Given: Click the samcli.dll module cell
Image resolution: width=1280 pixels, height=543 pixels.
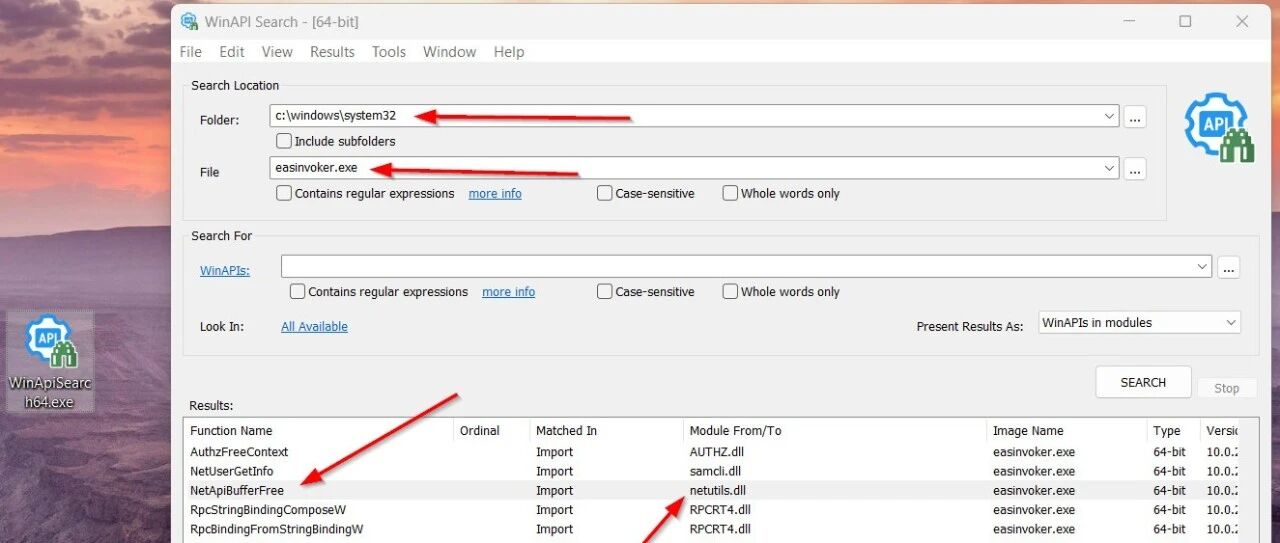Looking at the screenshot, I should tap(715, 471).
